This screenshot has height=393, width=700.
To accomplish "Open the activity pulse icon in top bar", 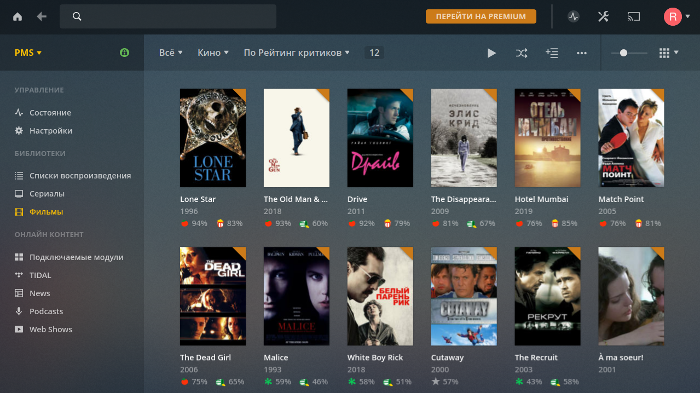I will coord(574,17).
